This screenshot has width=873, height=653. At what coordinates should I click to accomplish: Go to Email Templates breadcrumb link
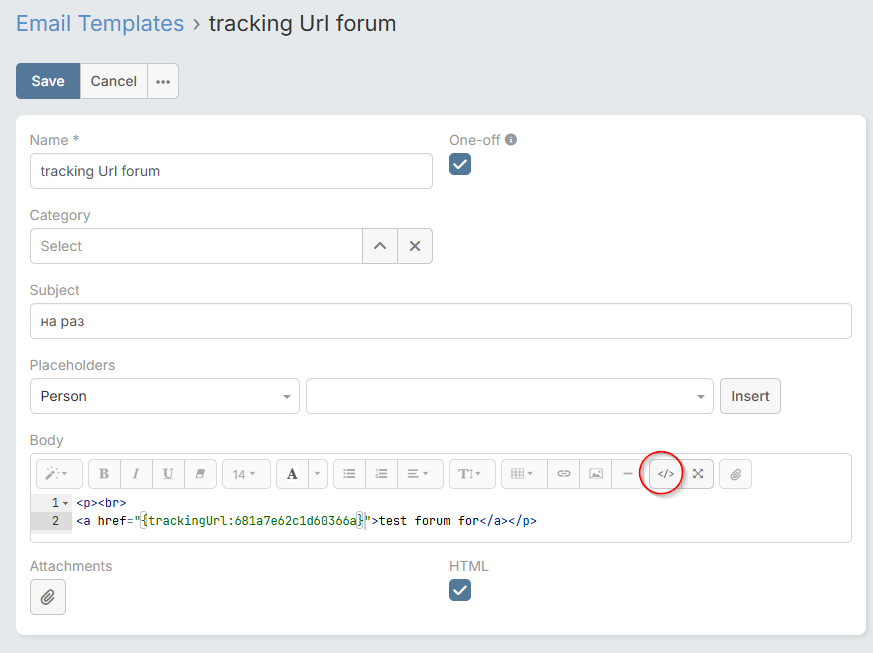point(100,24)
